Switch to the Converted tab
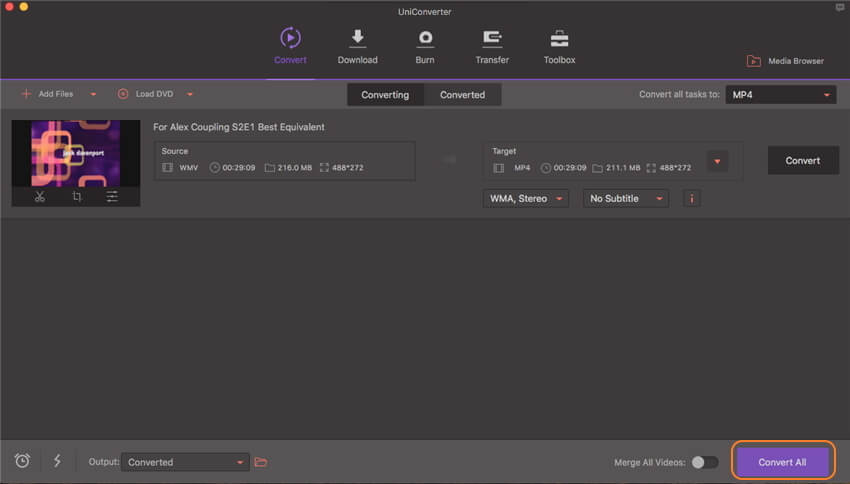 [x=462, y=94]
